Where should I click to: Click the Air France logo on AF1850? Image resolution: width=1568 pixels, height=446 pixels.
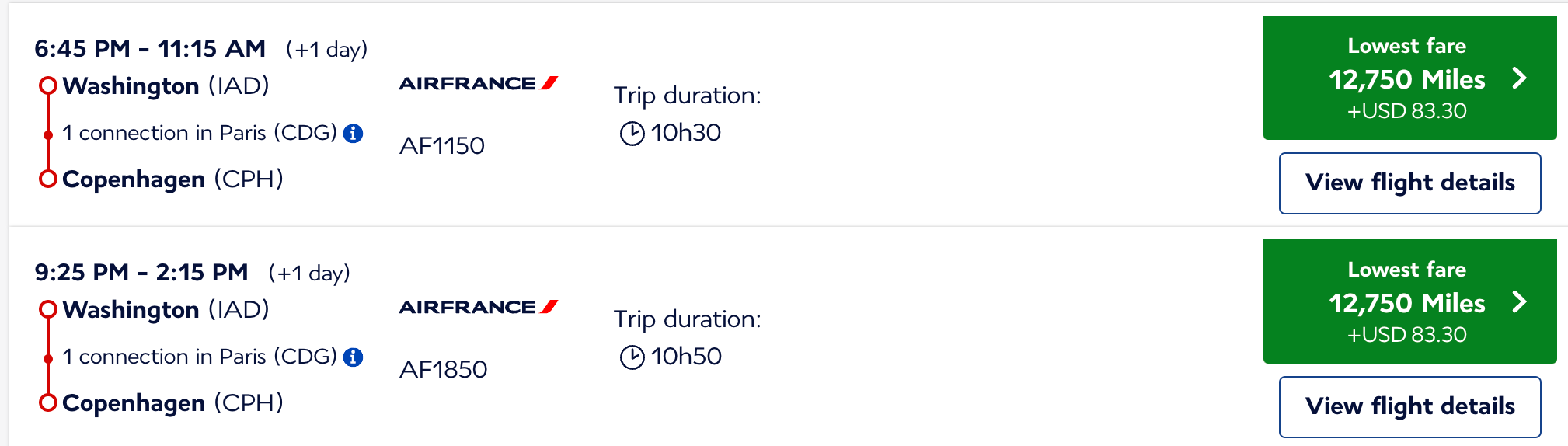pos(479,307)
